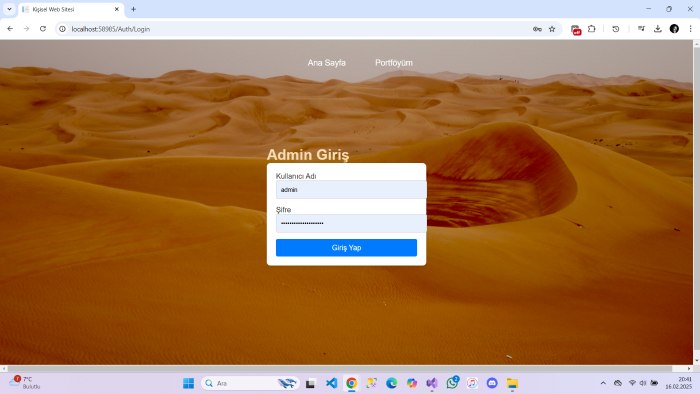The height and width of the screenshot is (394, 700).
Task: Open Chrome downloads icon
Action: (658, 29)
